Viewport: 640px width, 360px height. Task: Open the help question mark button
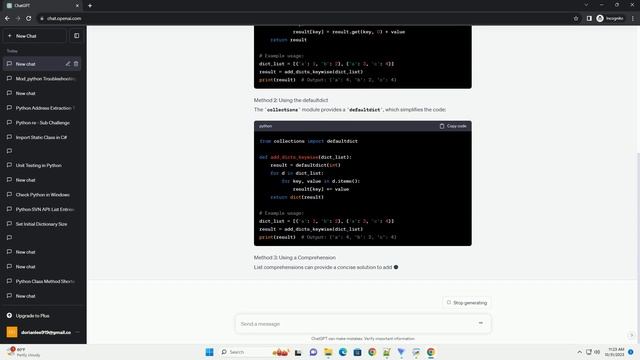(x=631, y=335)
